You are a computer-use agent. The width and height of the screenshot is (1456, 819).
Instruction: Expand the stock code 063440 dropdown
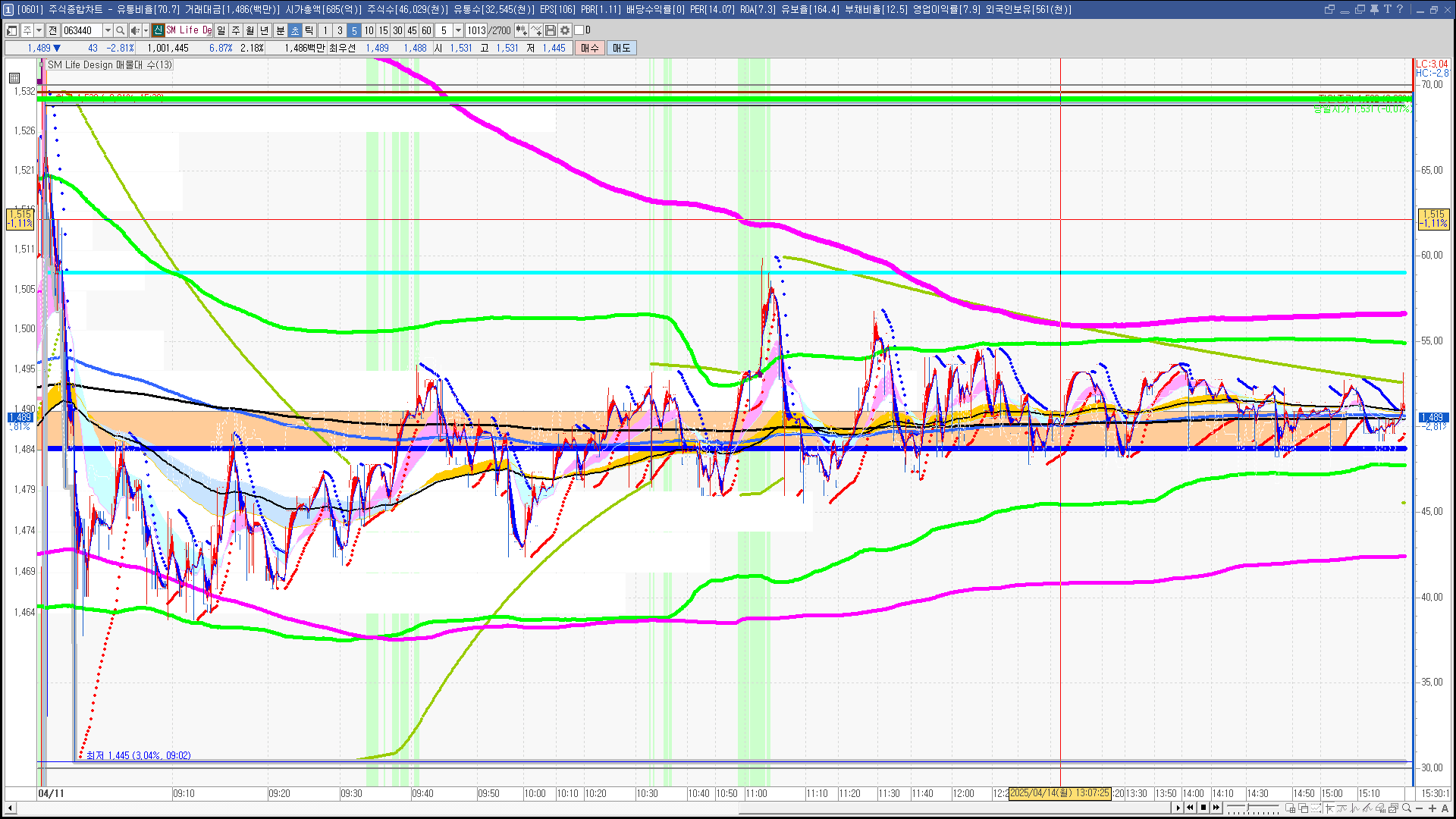click(108, 30)
